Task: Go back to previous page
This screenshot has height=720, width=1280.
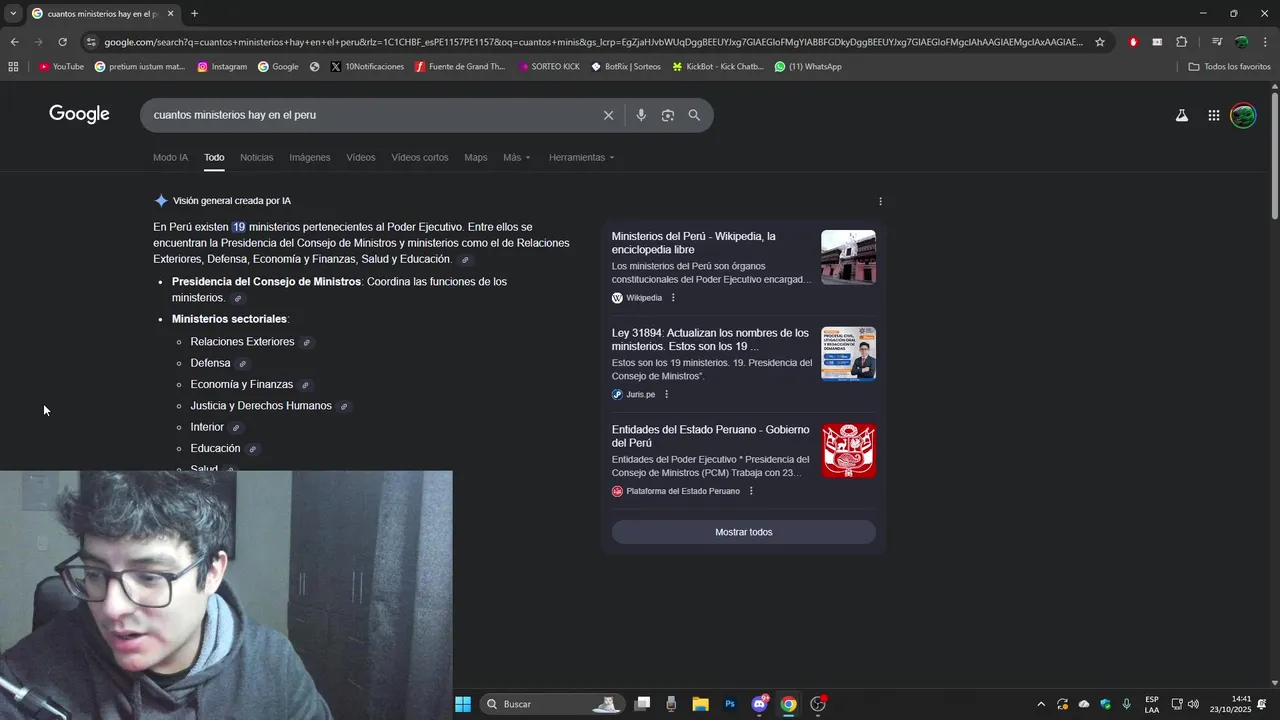Action: point(14,42)
